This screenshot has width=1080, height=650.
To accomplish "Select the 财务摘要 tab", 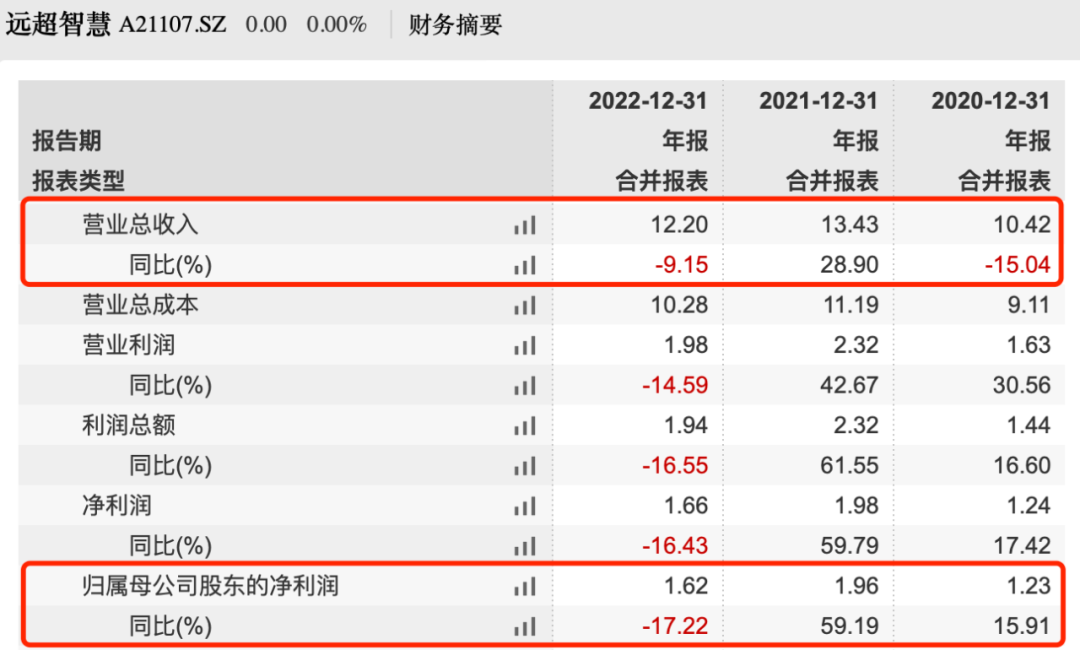I will [455, 25].
